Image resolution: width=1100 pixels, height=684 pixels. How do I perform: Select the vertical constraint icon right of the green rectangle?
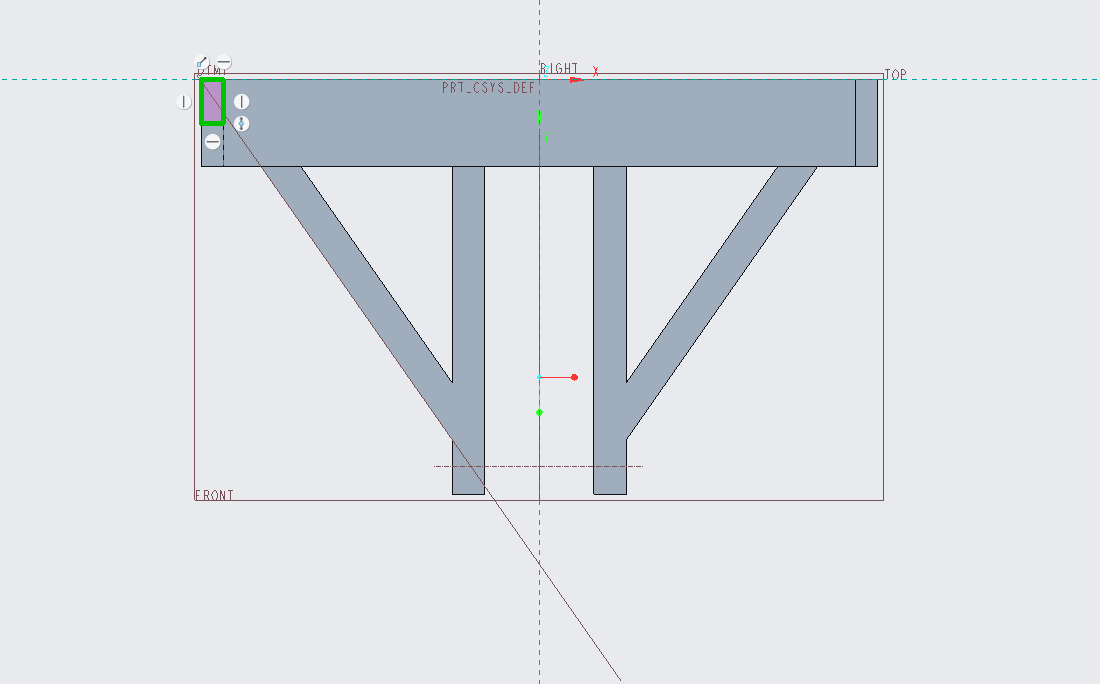tap(241, 102)
